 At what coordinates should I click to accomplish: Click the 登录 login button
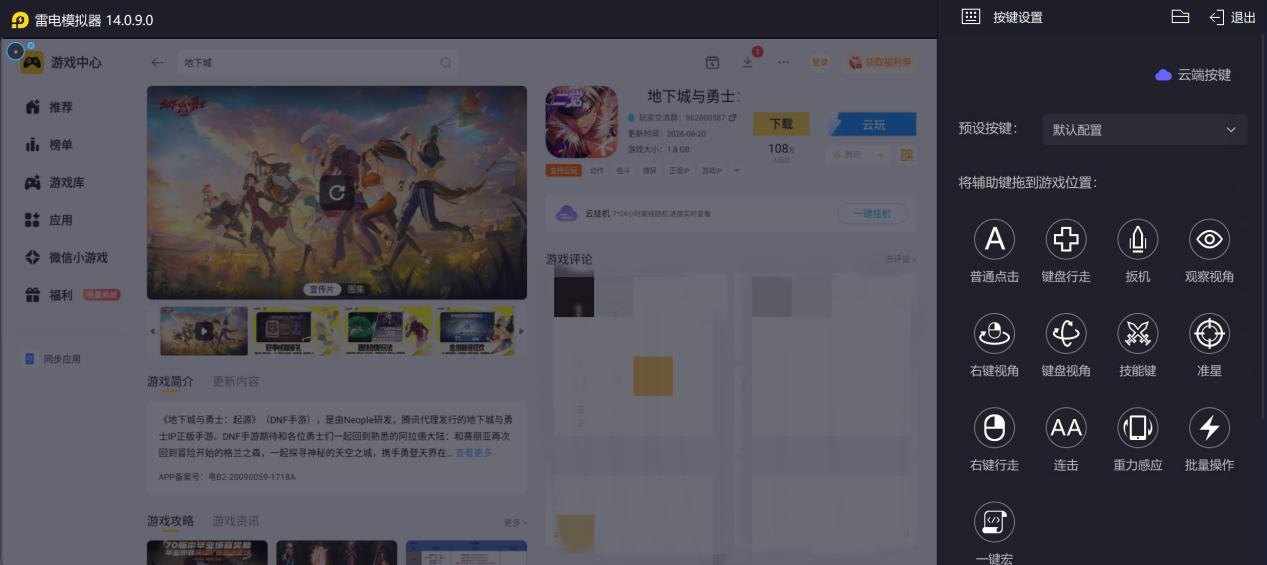coord(820,62)
